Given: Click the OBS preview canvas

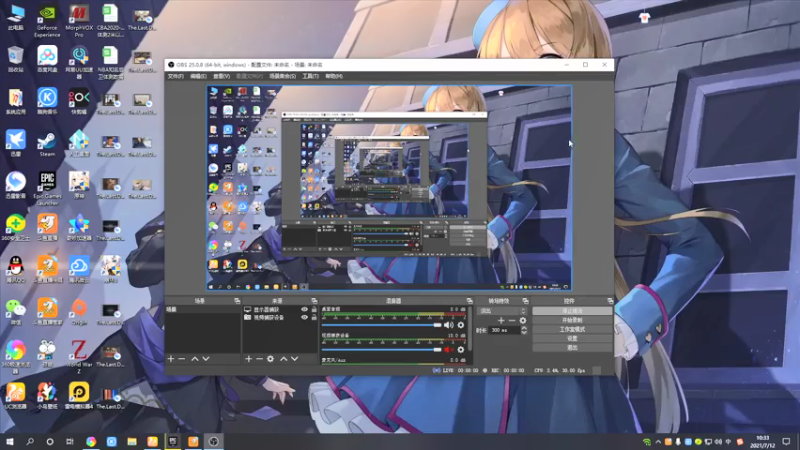Looking at the screenshot, I should [389, 188].
